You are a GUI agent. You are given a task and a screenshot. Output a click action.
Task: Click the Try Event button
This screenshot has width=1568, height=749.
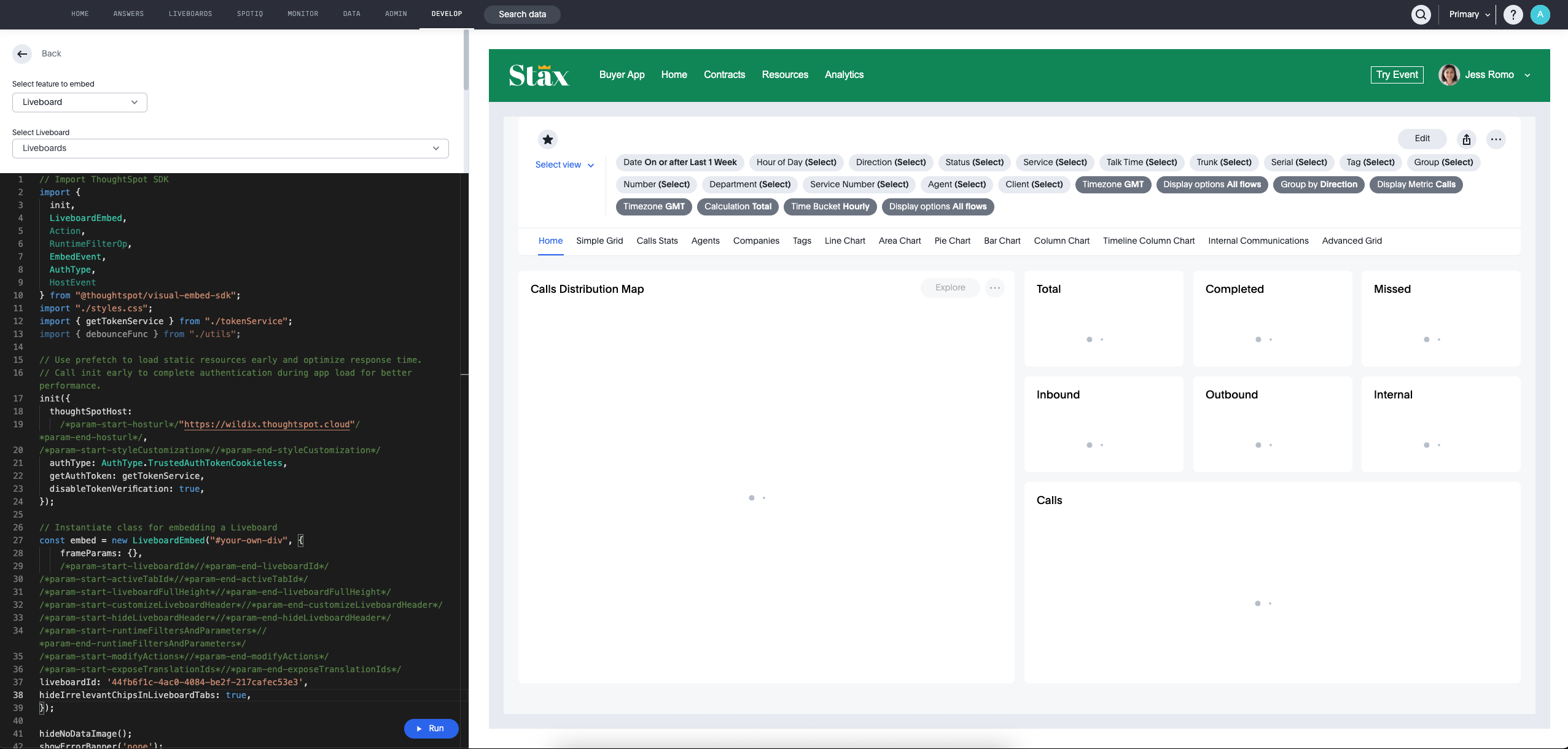coord(1397,75)
